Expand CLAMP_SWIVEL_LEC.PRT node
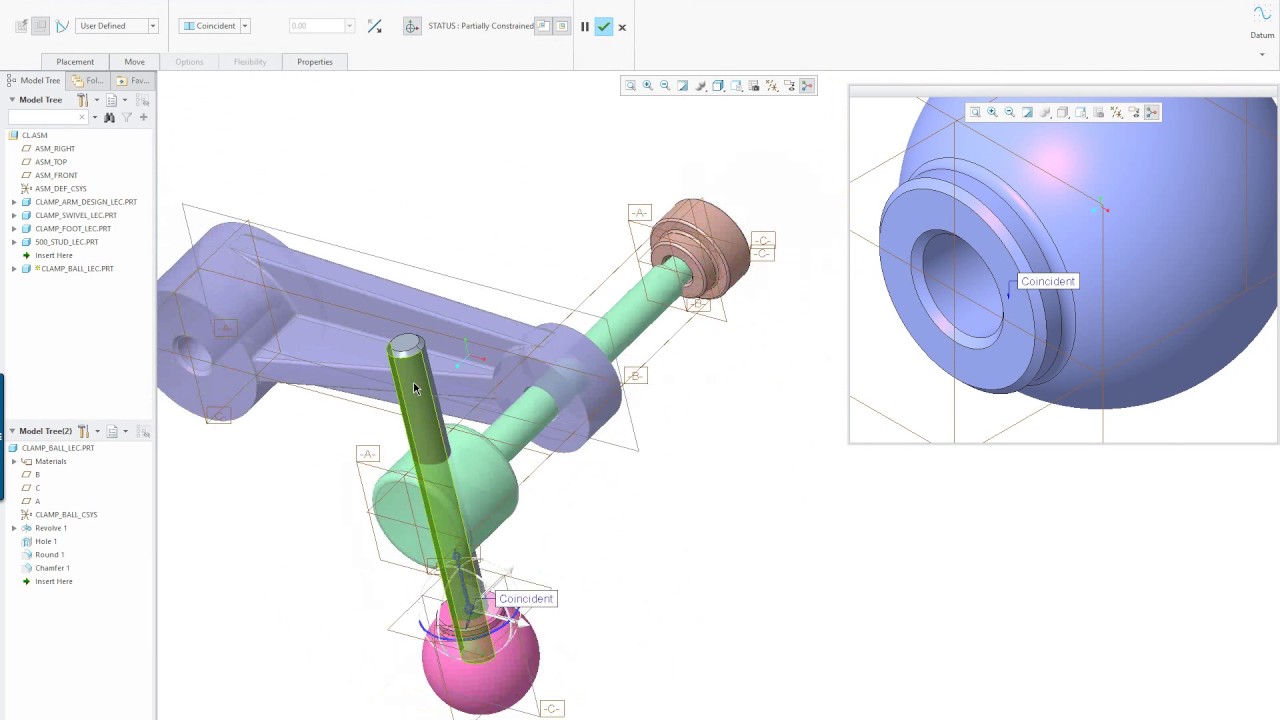The width and height of the screenshot is (1280, 720). [14, 215]
